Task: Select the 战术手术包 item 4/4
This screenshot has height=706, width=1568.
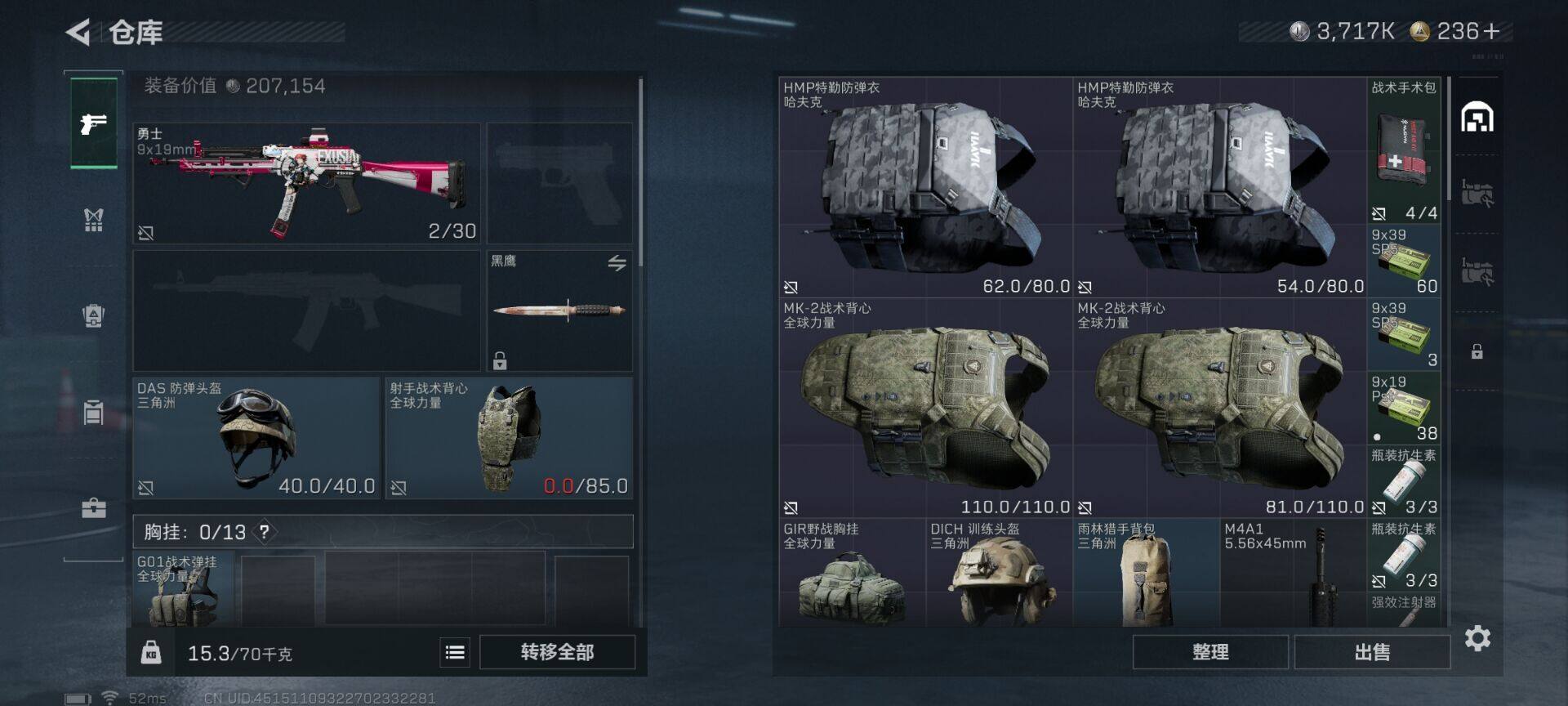Action: 1404,150
